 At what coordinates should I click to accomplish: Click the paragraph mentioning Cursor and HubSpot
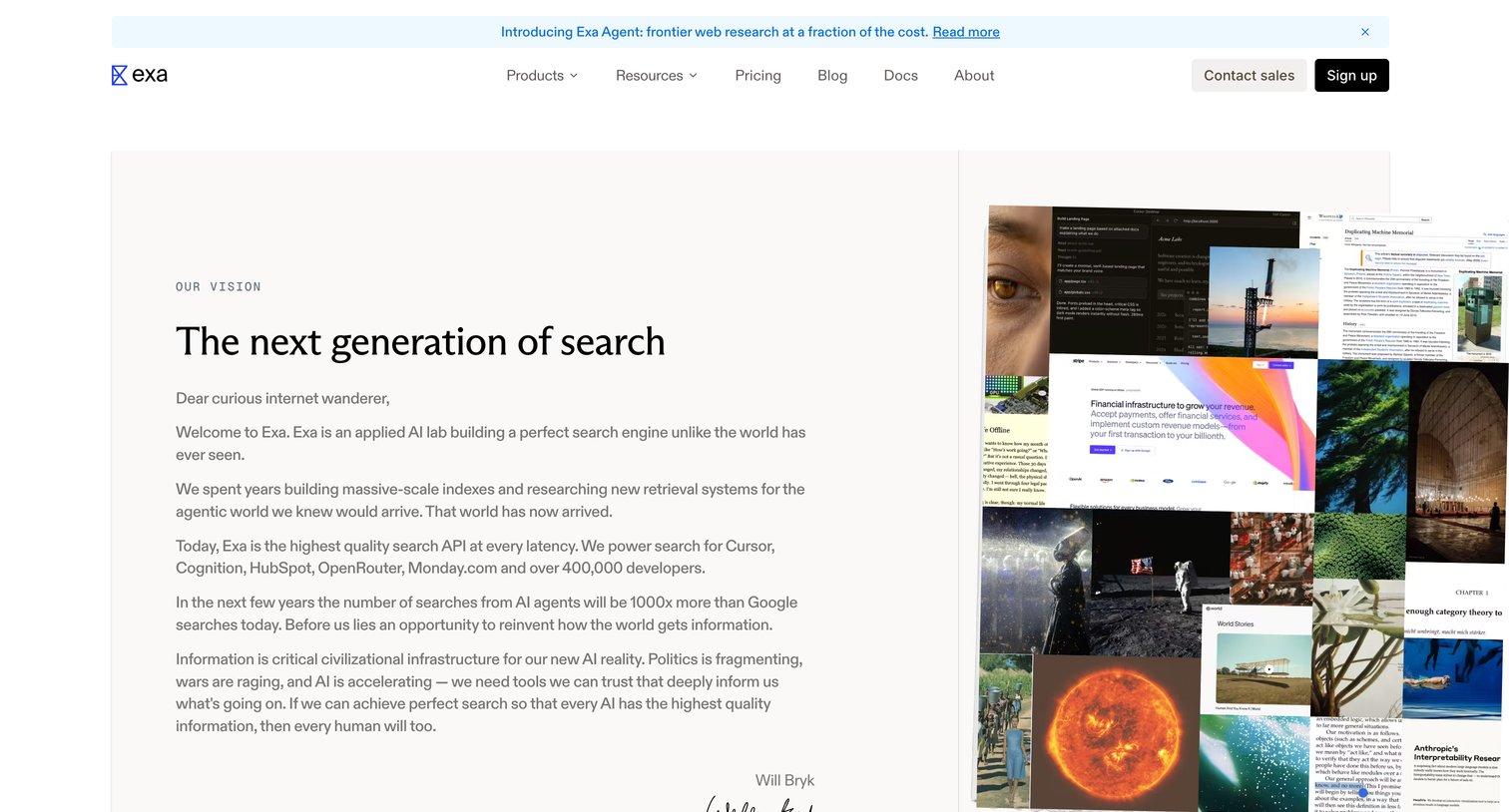[475, 557]
